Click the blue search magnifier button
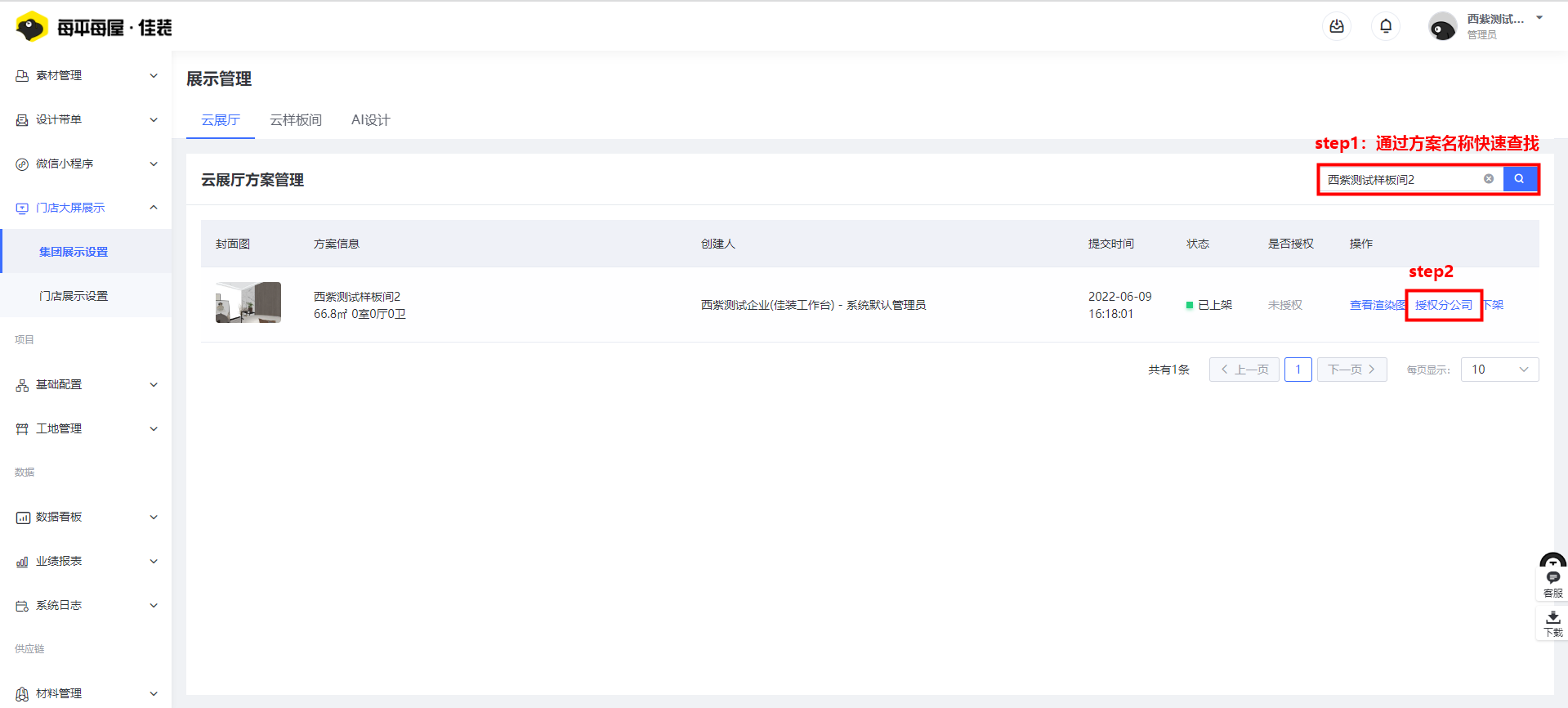Image resolution: width=1568 pixels, height=708 pixels. point(1519,179)
